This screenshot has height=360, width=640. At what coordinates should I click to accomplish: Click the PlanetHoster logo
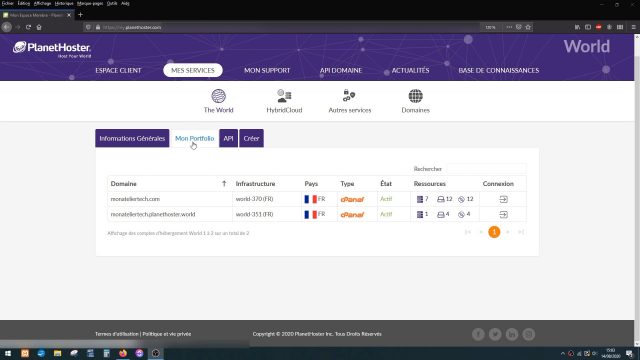(52, 49)
